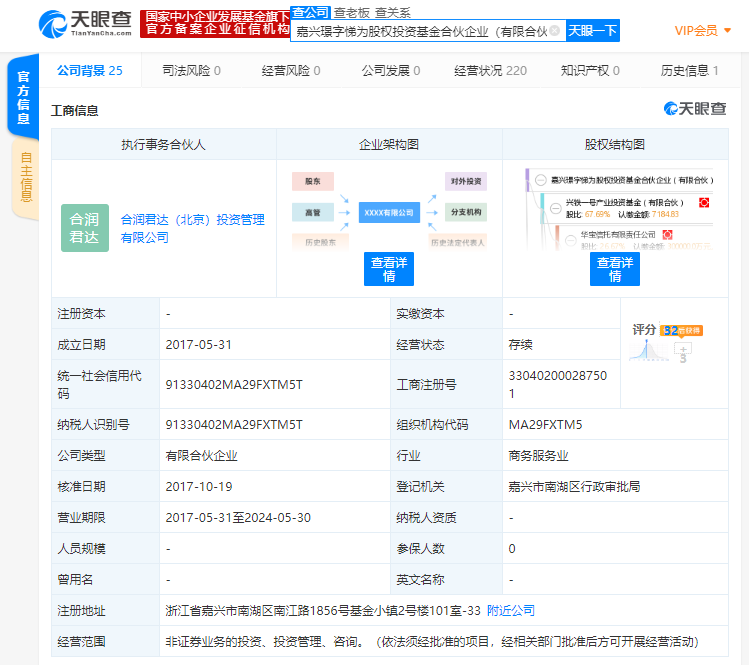
Task: Open the 经营状况 220 tab
Action: [490, 71]
